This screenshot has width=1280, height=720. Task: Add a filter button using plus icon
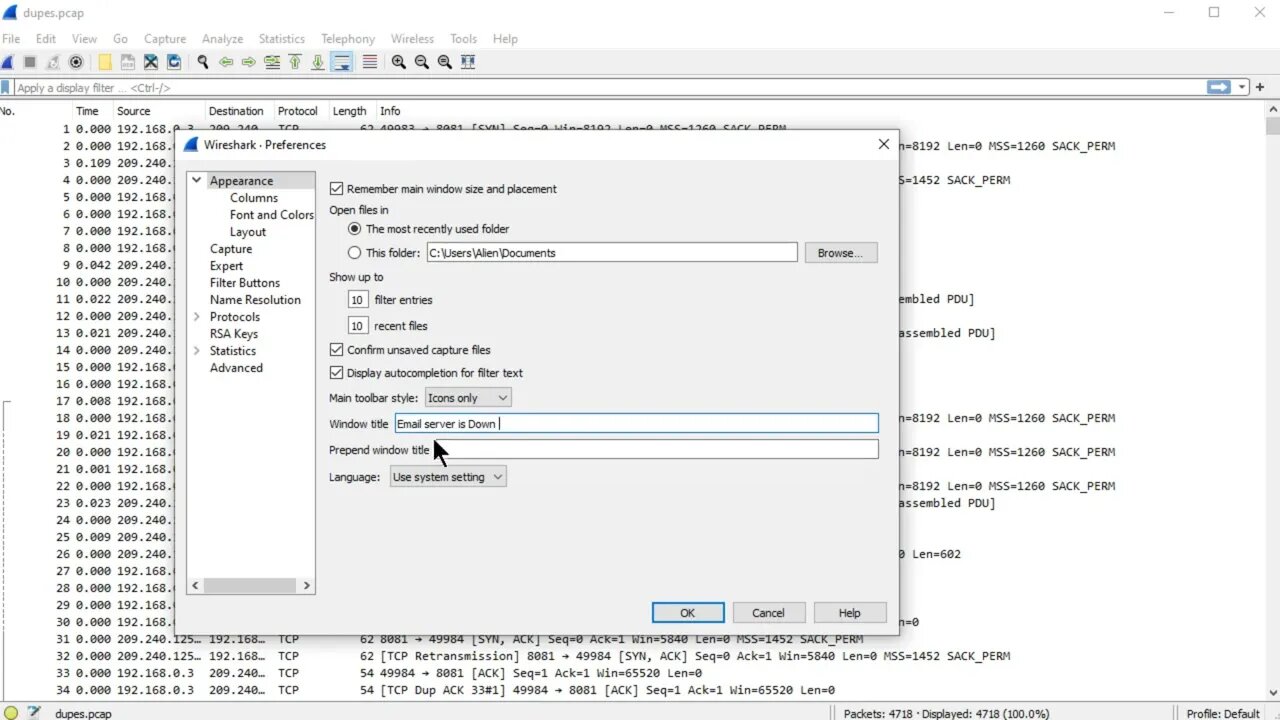[1260, 87]
